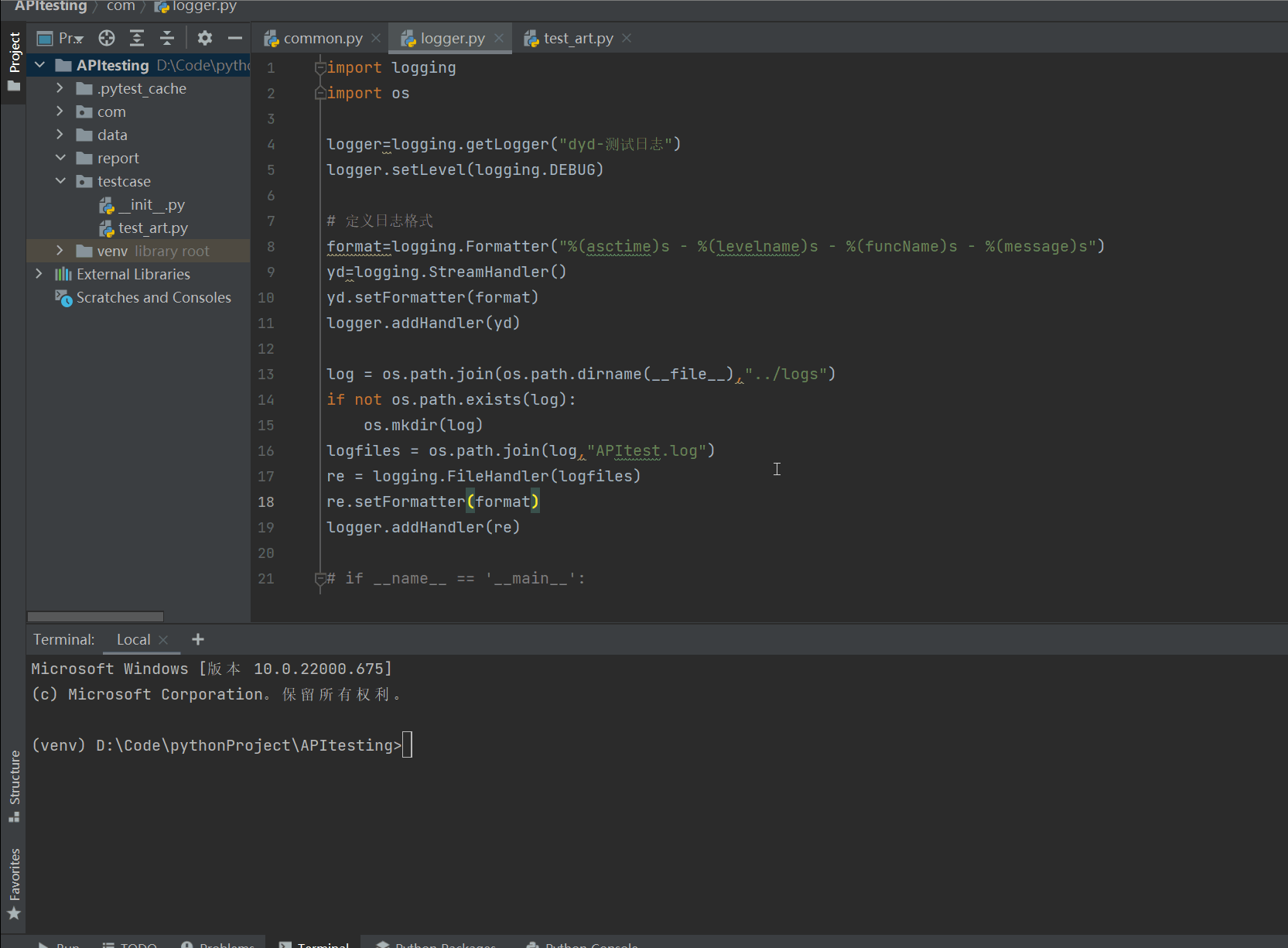
Task: Open Project panel settings gear
Action: [204, 38]
